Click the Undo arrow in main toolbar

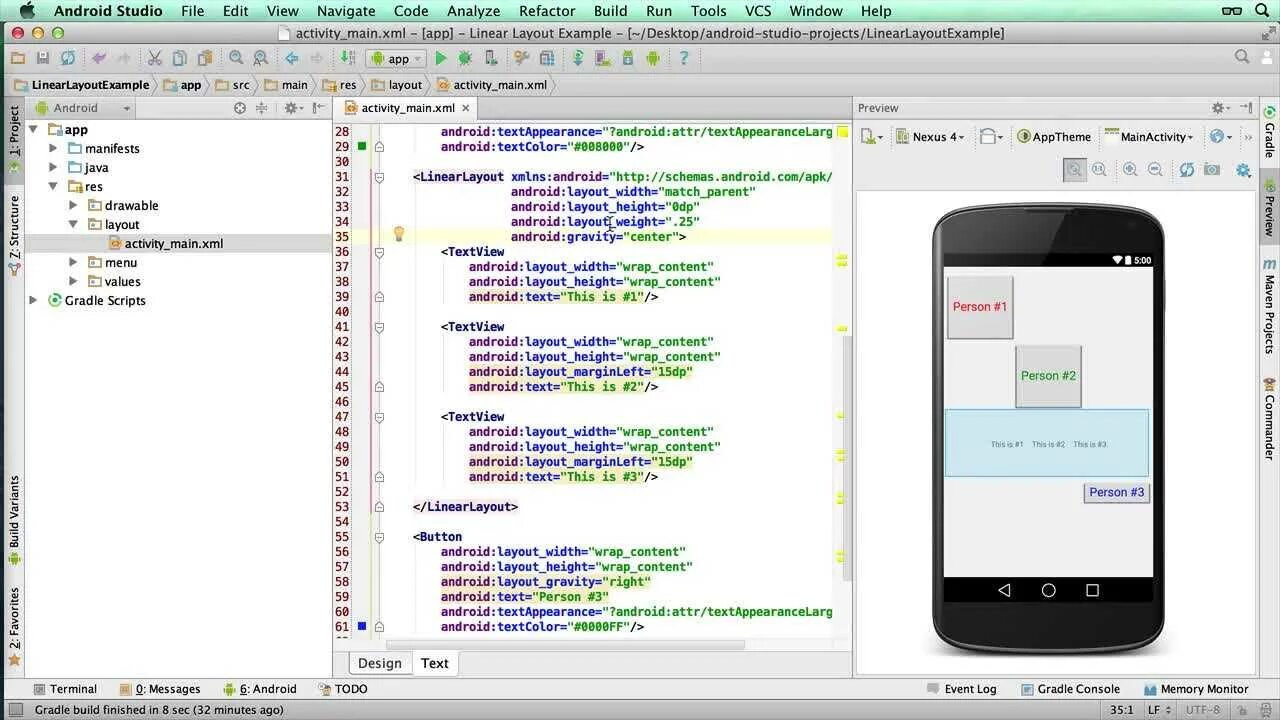[x=99, y=58]
